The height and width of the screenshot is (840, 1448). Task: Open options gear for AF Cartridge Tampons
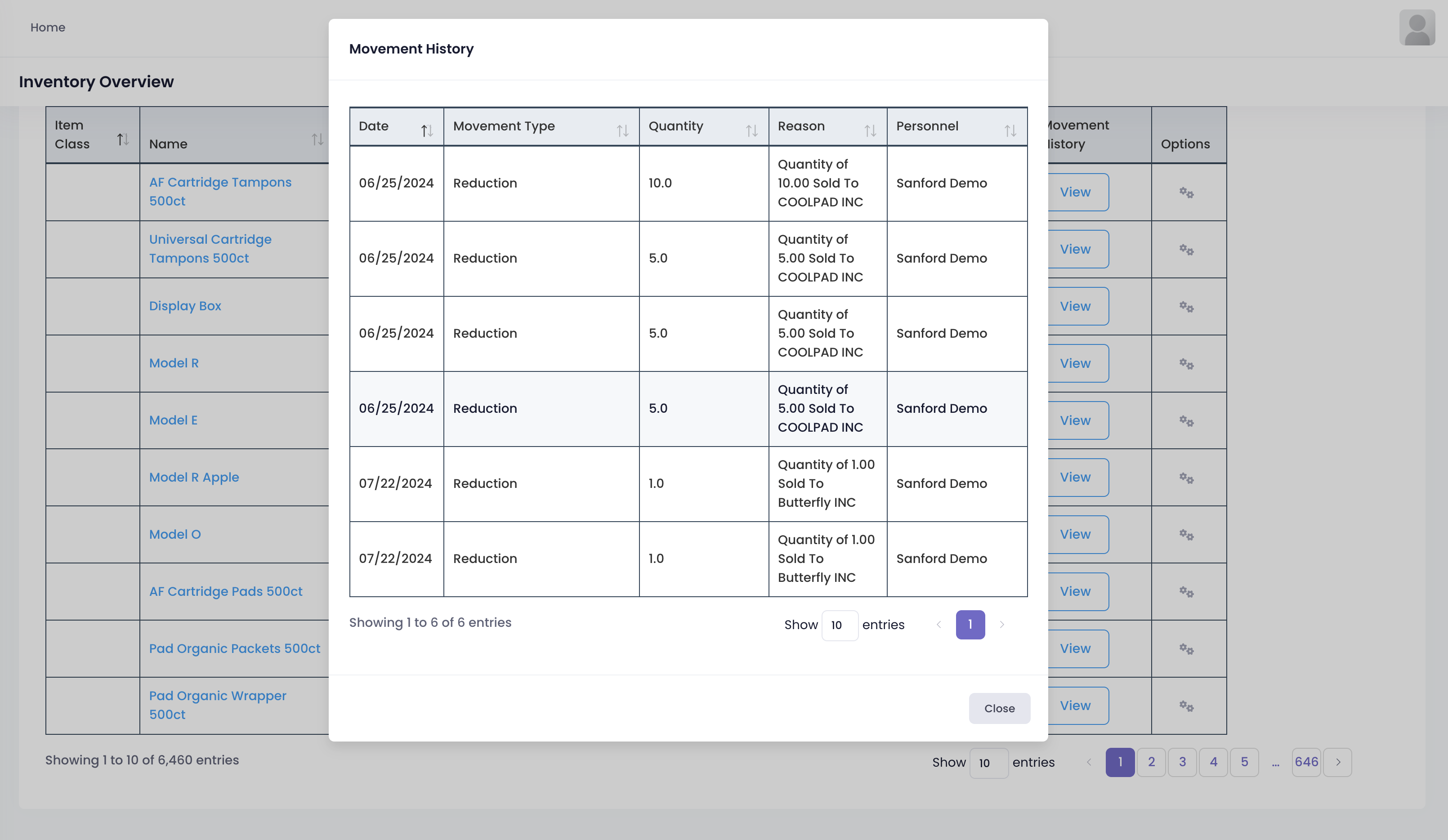coord(1187,192)
